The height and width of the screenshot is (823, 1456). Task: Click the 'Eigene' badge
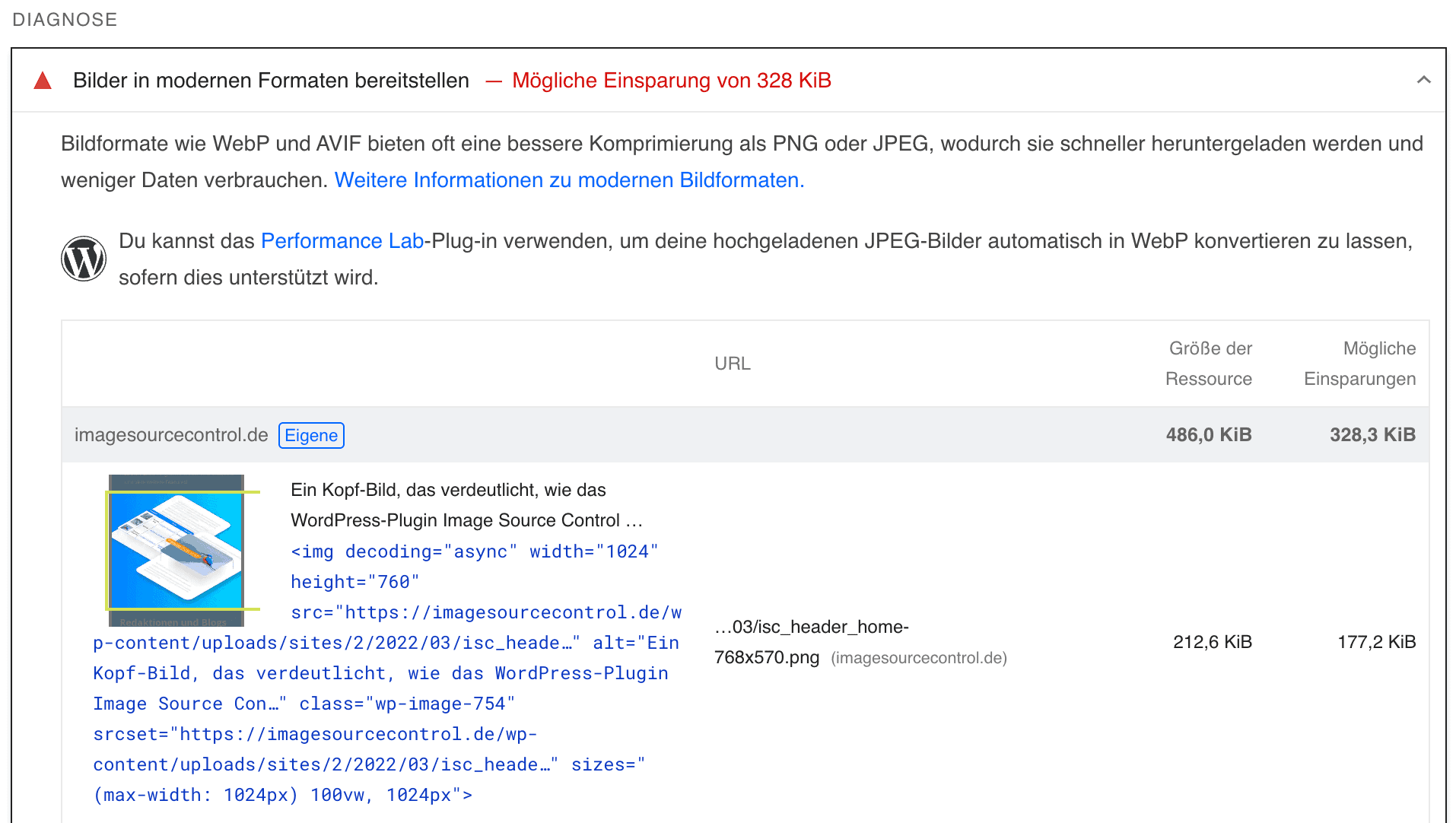pyautogui.click(x=311, y=435)
